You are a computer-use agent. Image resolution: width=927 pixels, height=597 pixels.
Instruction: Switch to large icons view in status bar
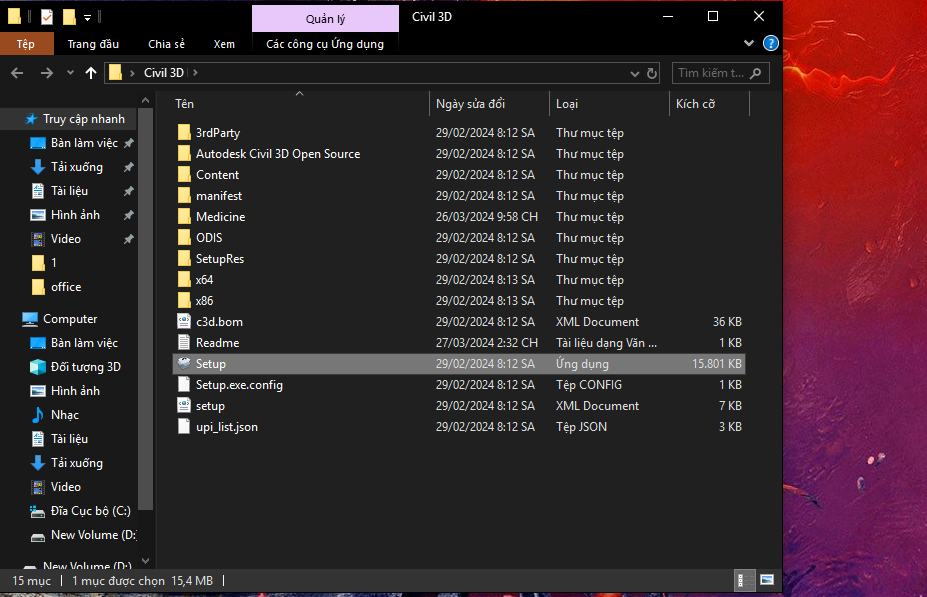767,580
